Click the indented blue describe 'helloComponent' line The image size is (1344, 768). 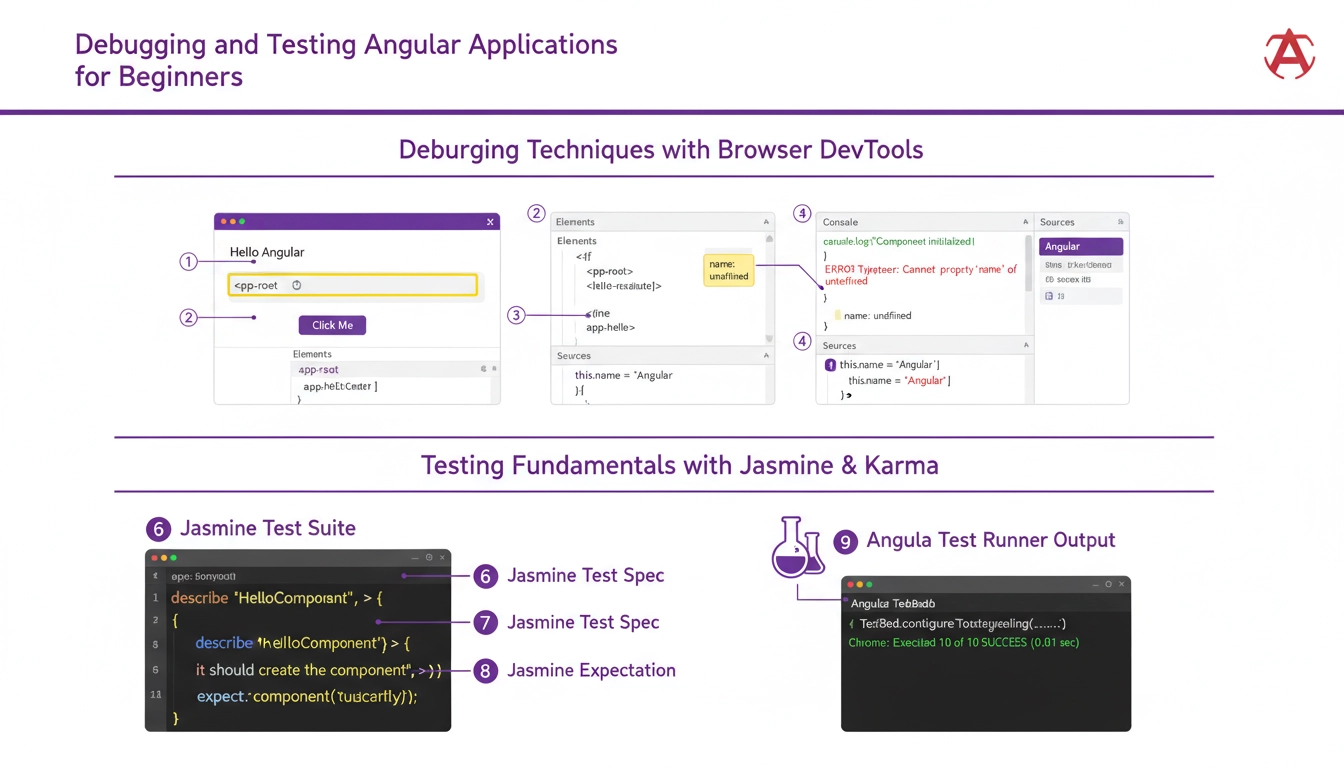click(303, 643)
